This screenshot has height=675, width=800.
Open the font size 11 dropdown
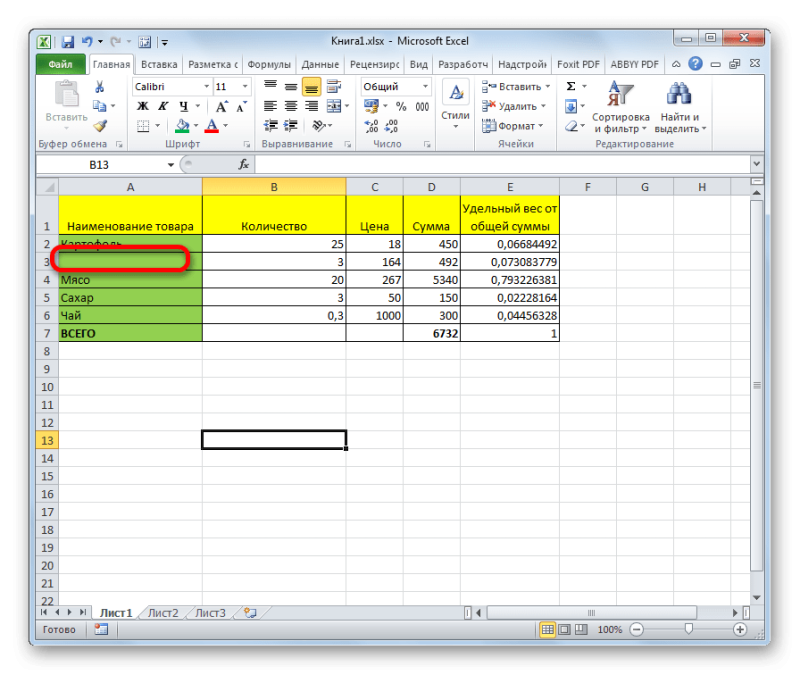pyautogui.click(x=245, y=87)
